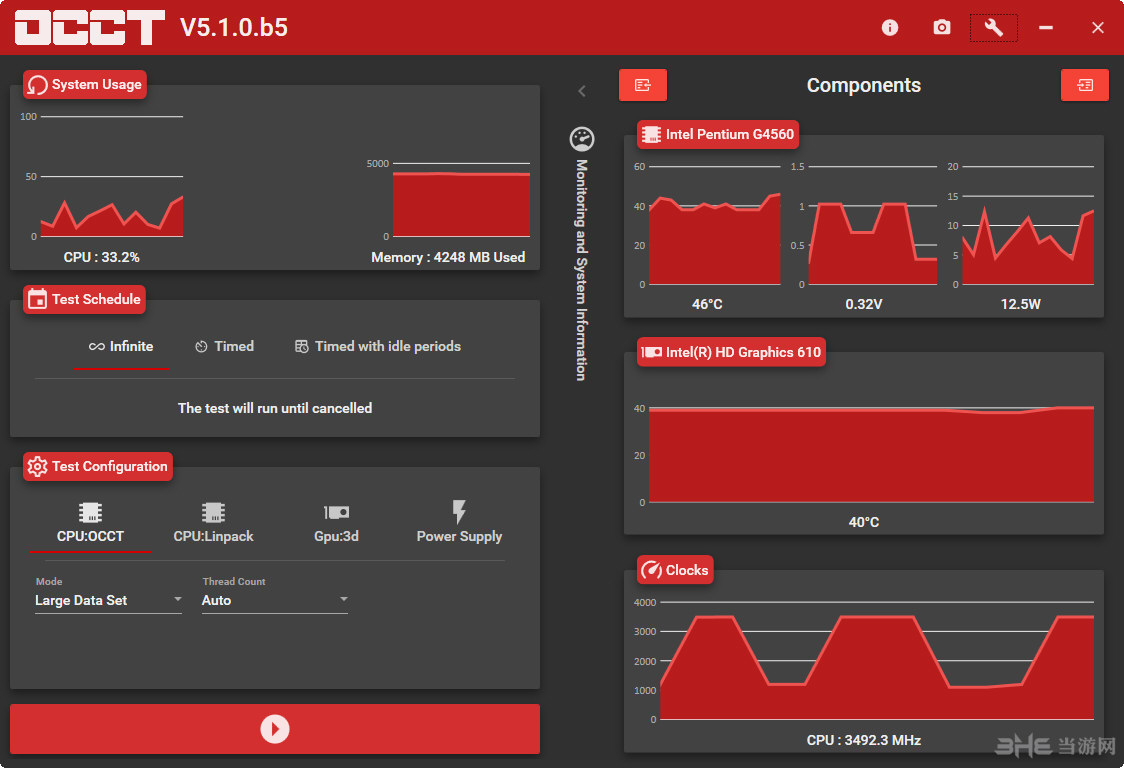
Task: Take a screenshot with the camera icon
Action: [942, 27]
